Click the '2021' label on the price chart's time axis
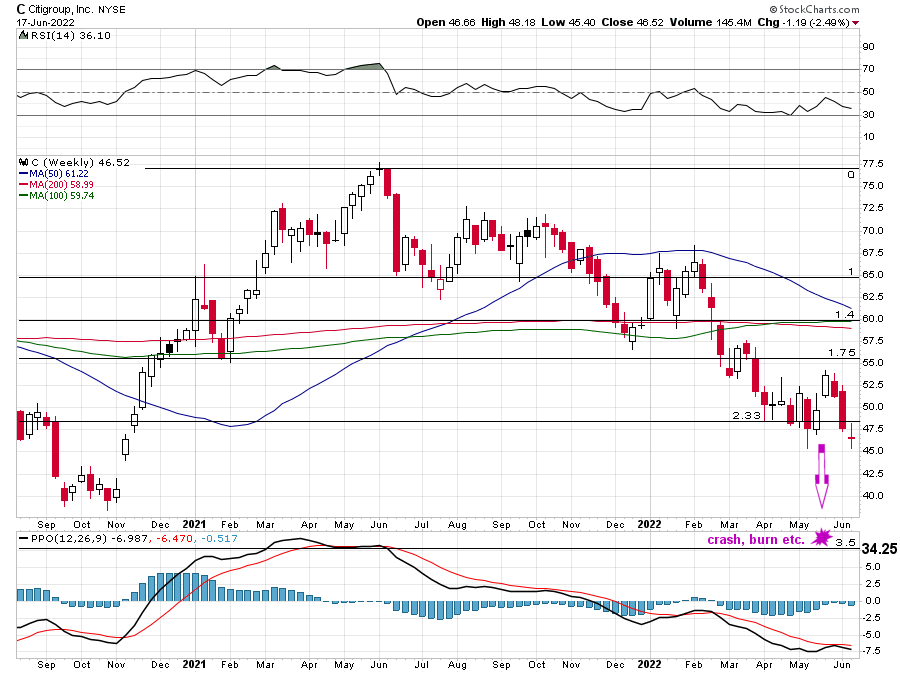 194,524
